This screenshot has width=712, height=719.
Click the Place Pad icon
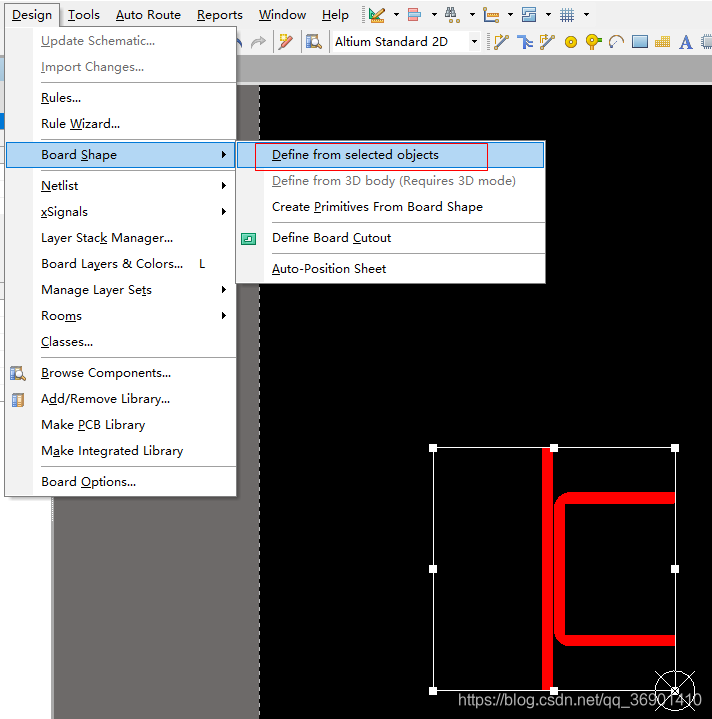point(571,42)
